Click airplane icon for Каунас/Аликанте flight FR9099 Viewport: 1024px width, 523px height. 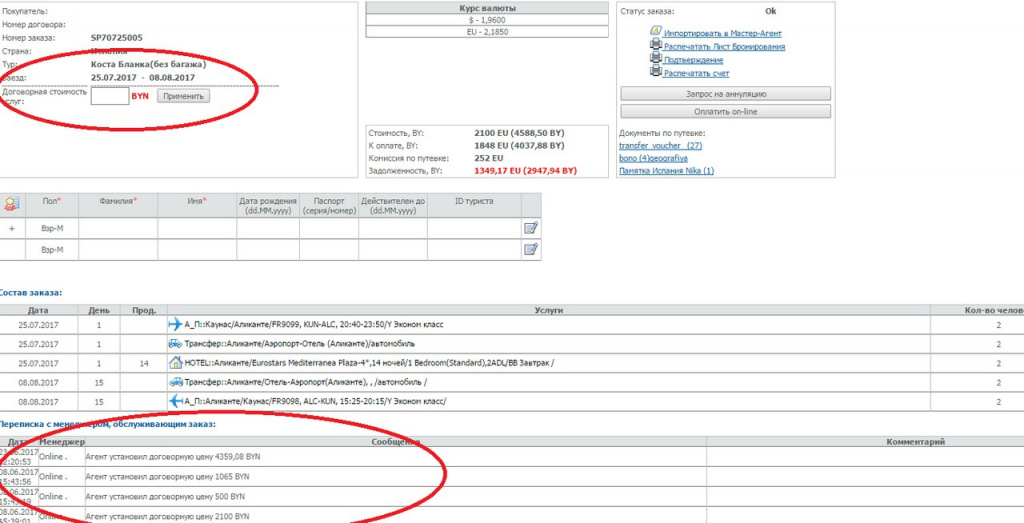click(x=175, y=324)
